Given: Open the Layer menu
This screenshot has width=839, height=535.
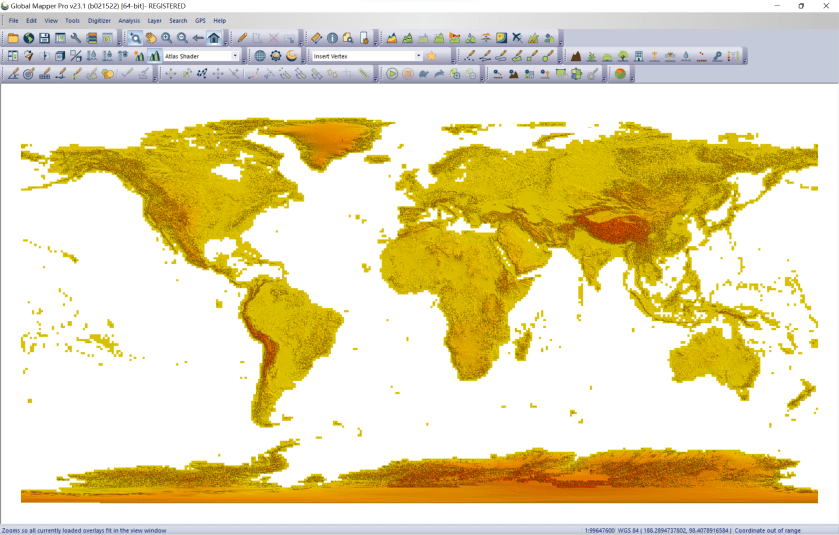Looking at the screenshot, I should [154, 20].
